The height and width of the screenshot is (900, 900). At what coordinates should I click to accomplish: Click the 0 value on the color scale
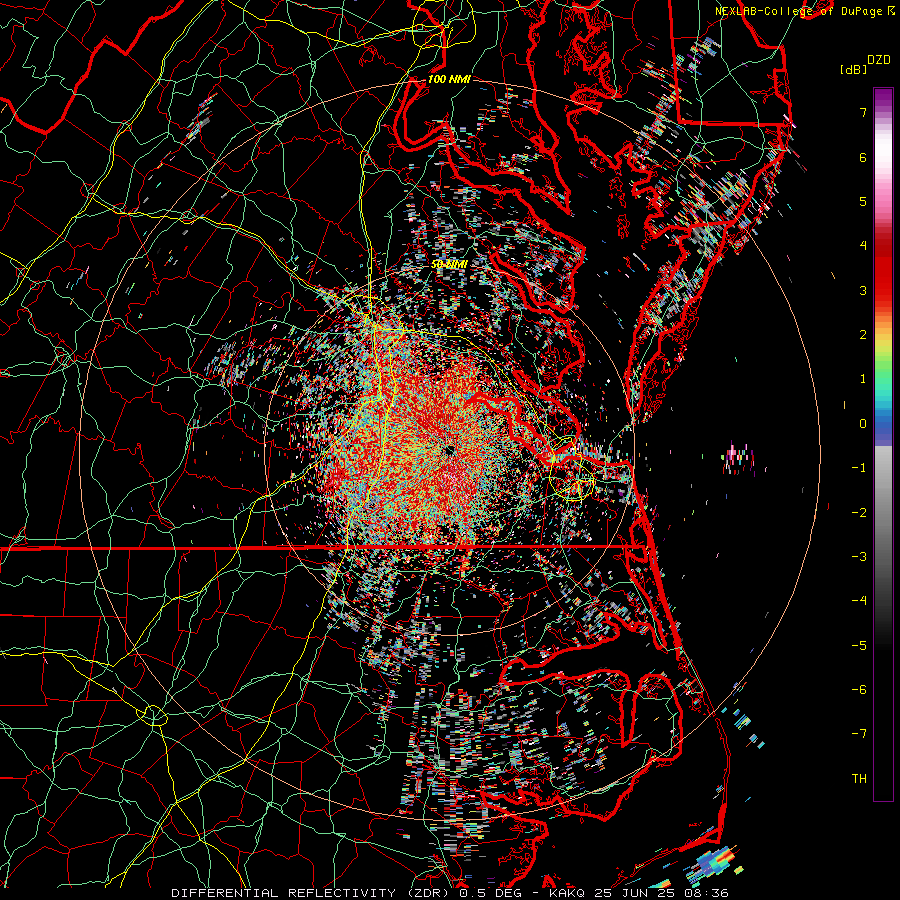tap(863, 424)
